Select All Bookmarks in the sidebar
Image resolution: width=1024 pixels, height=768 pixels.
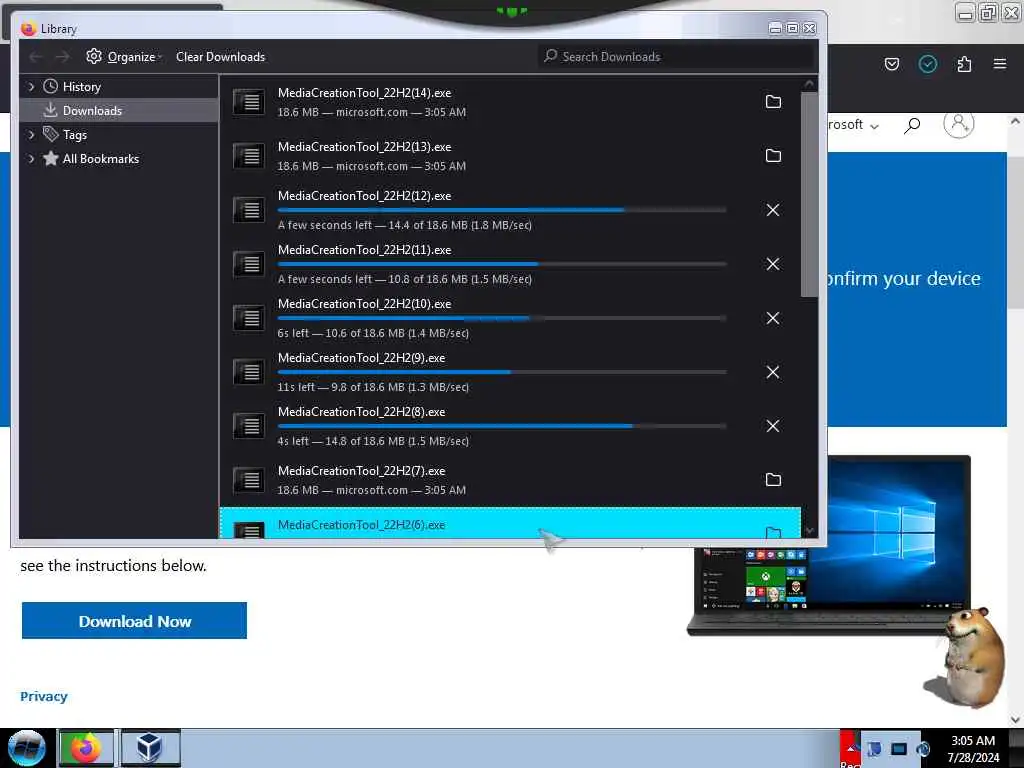[x=101, y=159]
